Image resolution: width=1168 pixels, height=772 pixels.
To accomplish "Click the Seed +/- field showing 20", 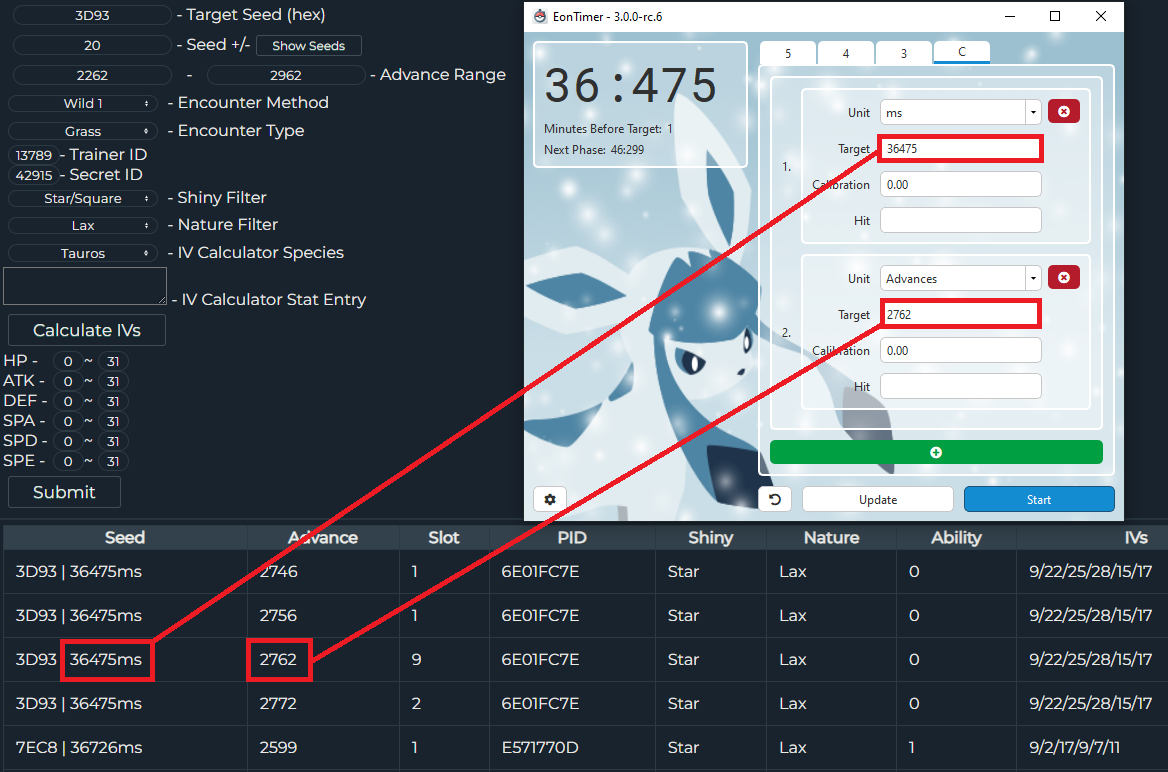I will click(92, 45).
